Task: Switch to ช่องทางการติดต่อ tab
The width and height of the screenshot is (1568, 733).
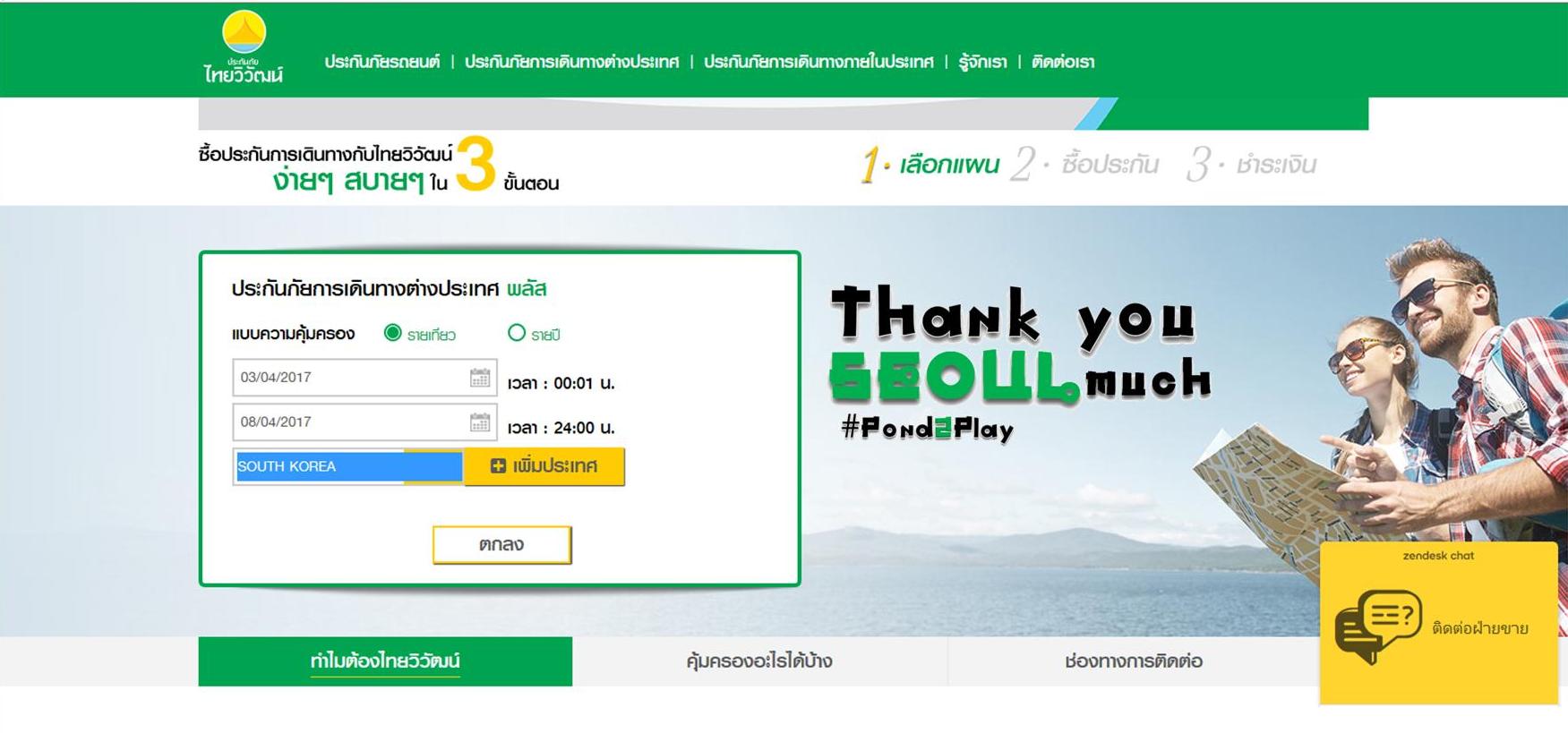Action: click(x=1134, y=661)
